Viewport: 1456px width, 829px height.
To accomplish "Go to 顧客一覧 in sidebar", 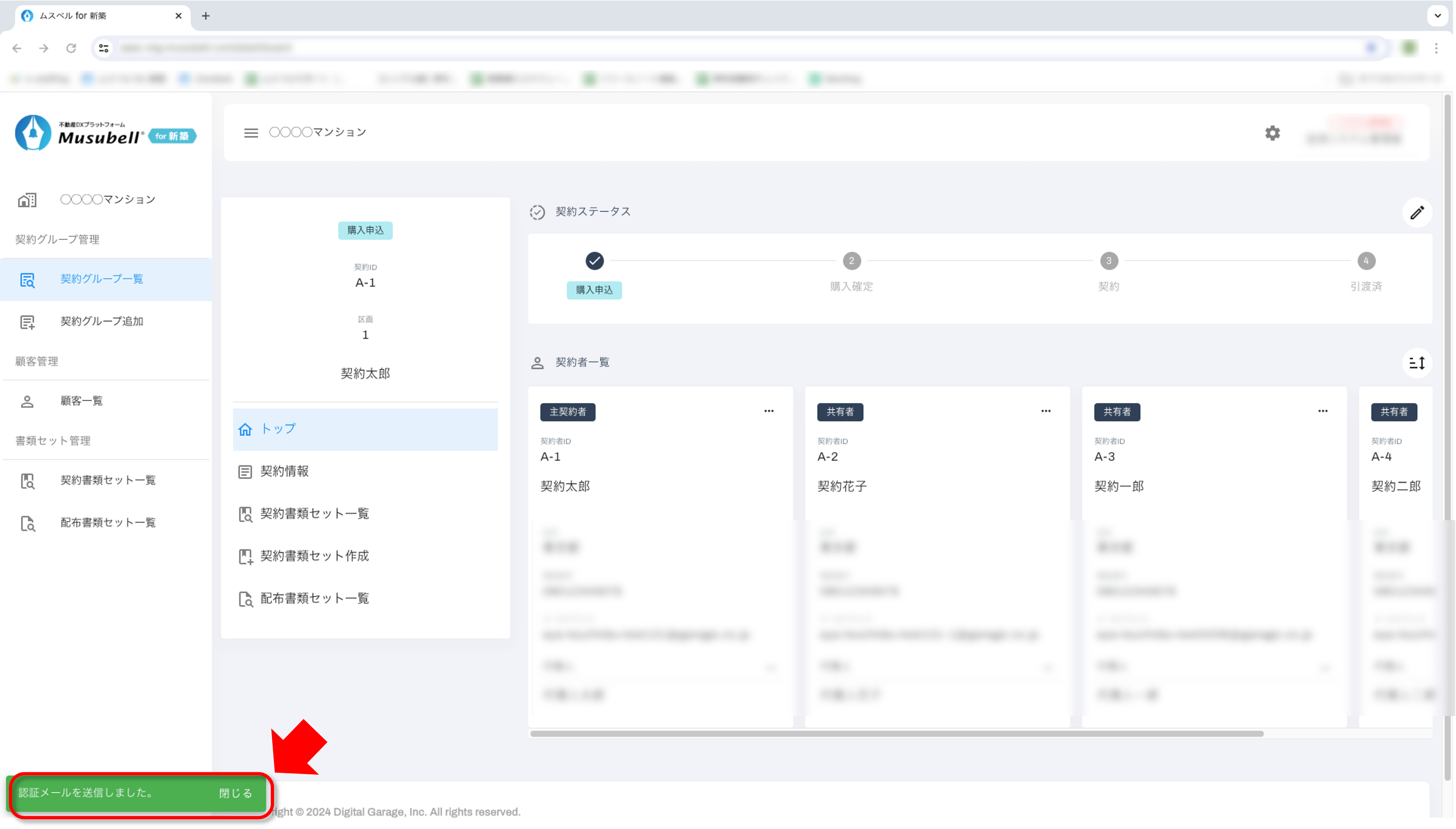I will click(x=82, y=401).
